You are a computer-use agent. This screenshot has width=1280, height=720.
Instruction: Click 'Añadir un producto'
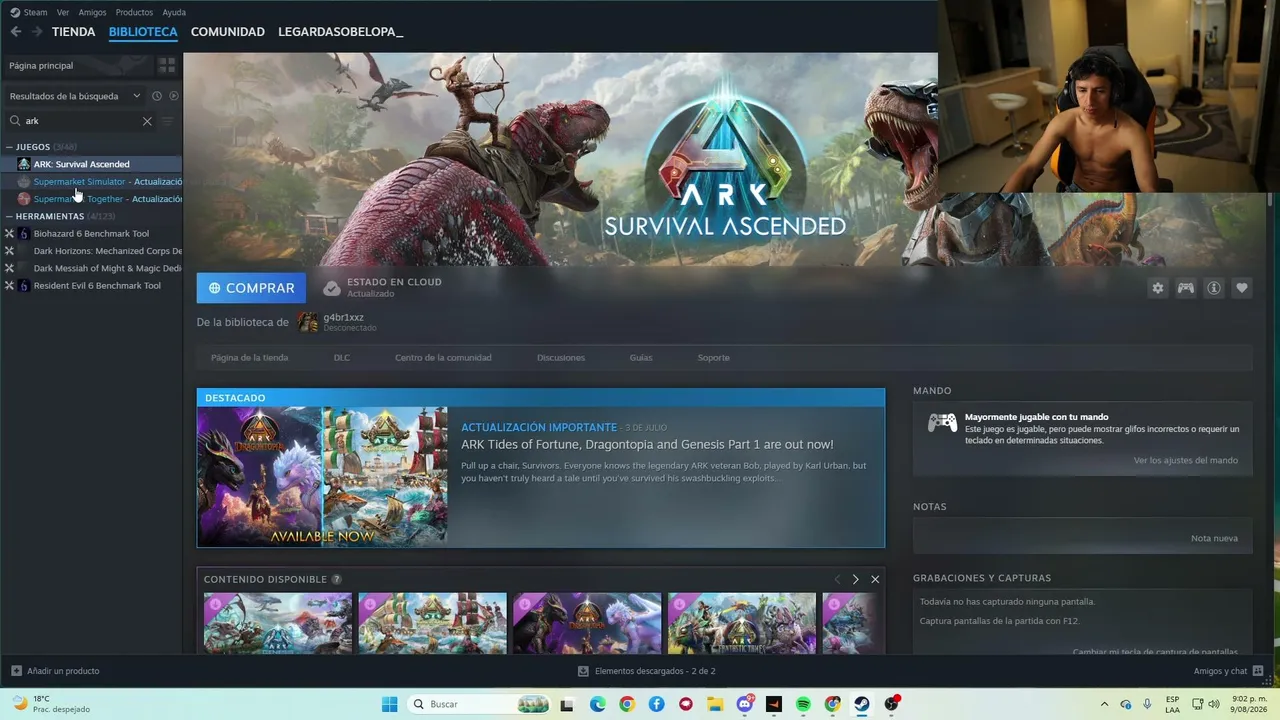pos(55,671)
